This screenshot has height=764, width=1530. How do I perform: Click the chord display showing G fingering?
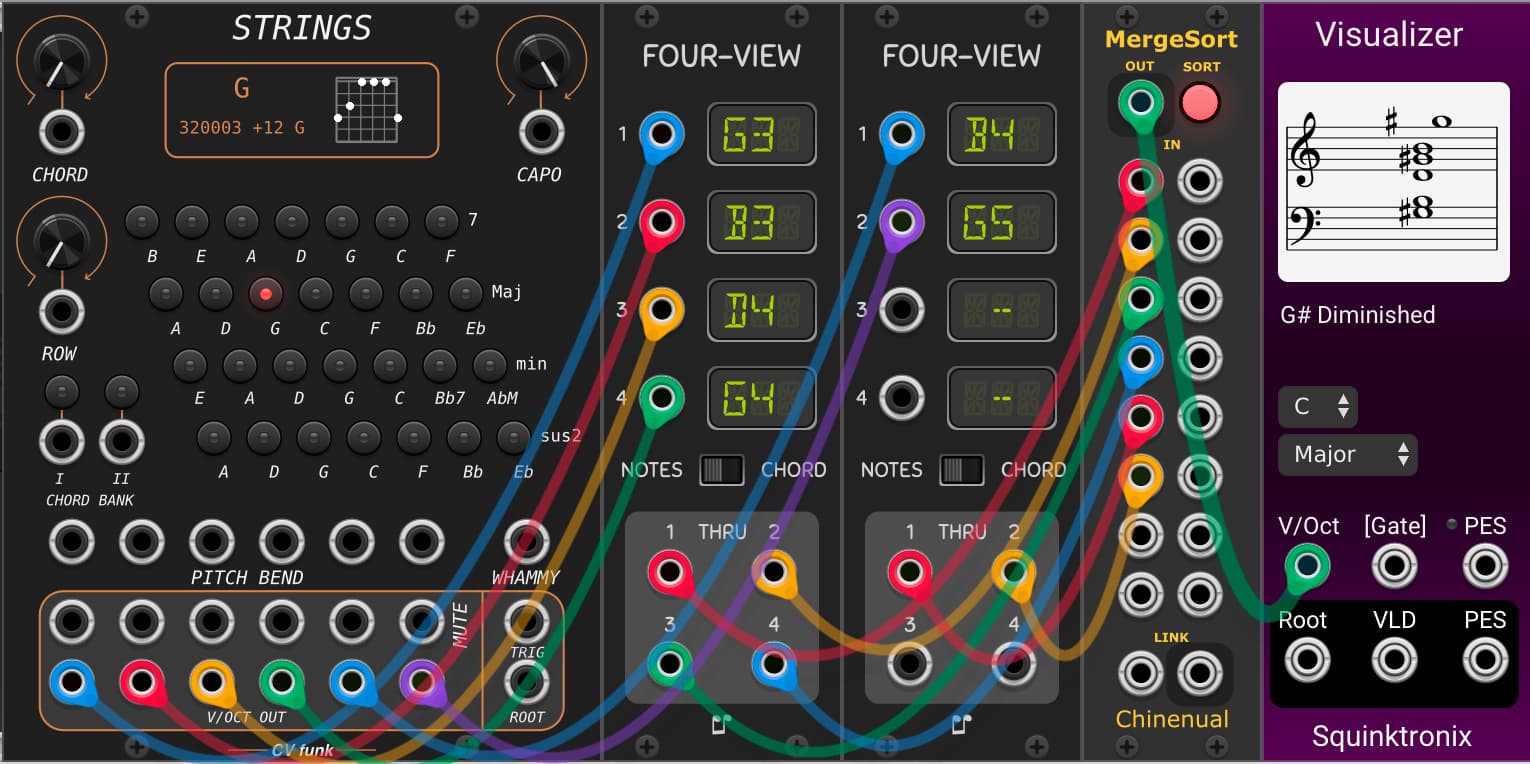(301, 110)
